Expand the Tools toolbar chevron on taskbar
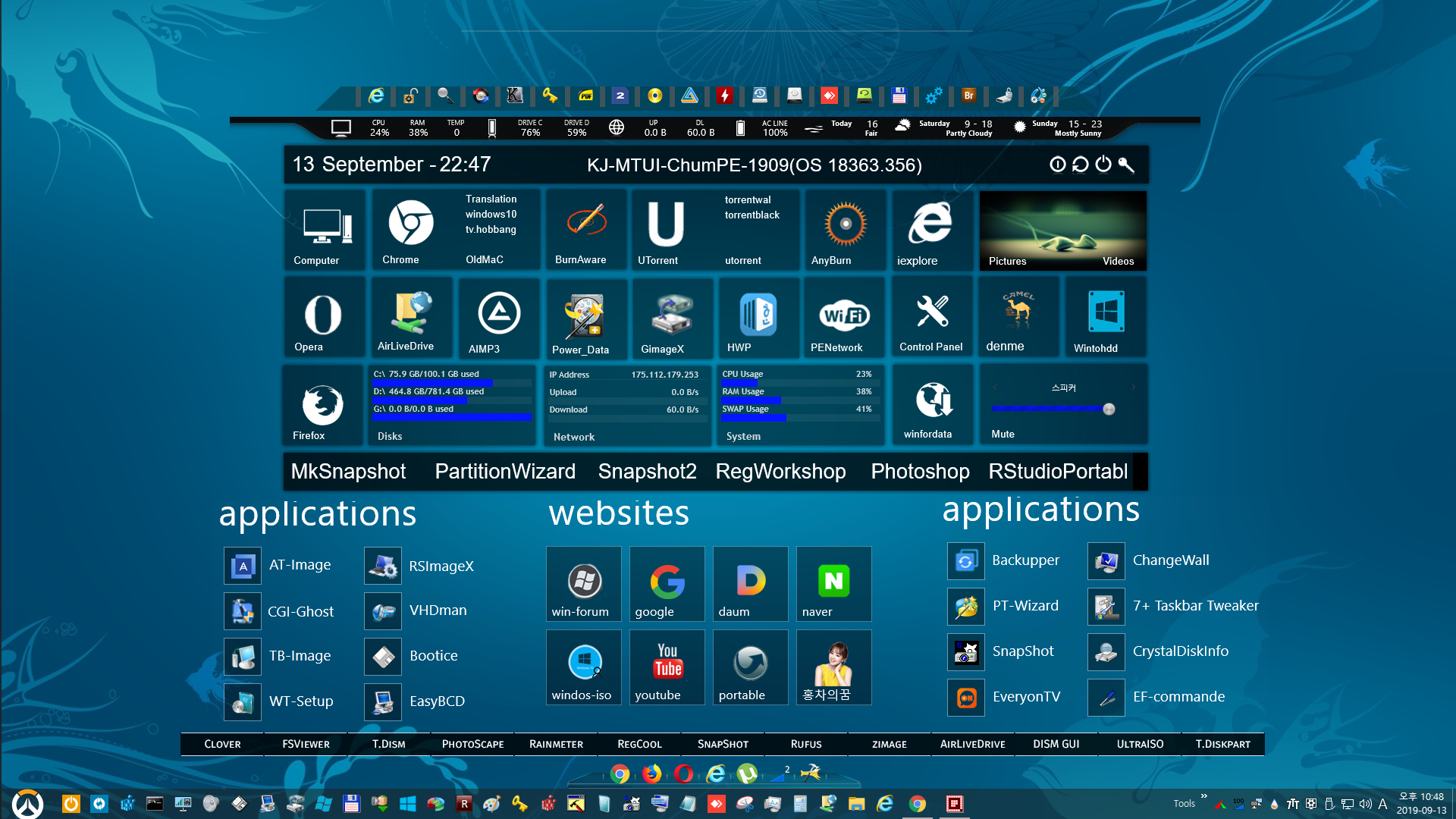 point(1203,795)
